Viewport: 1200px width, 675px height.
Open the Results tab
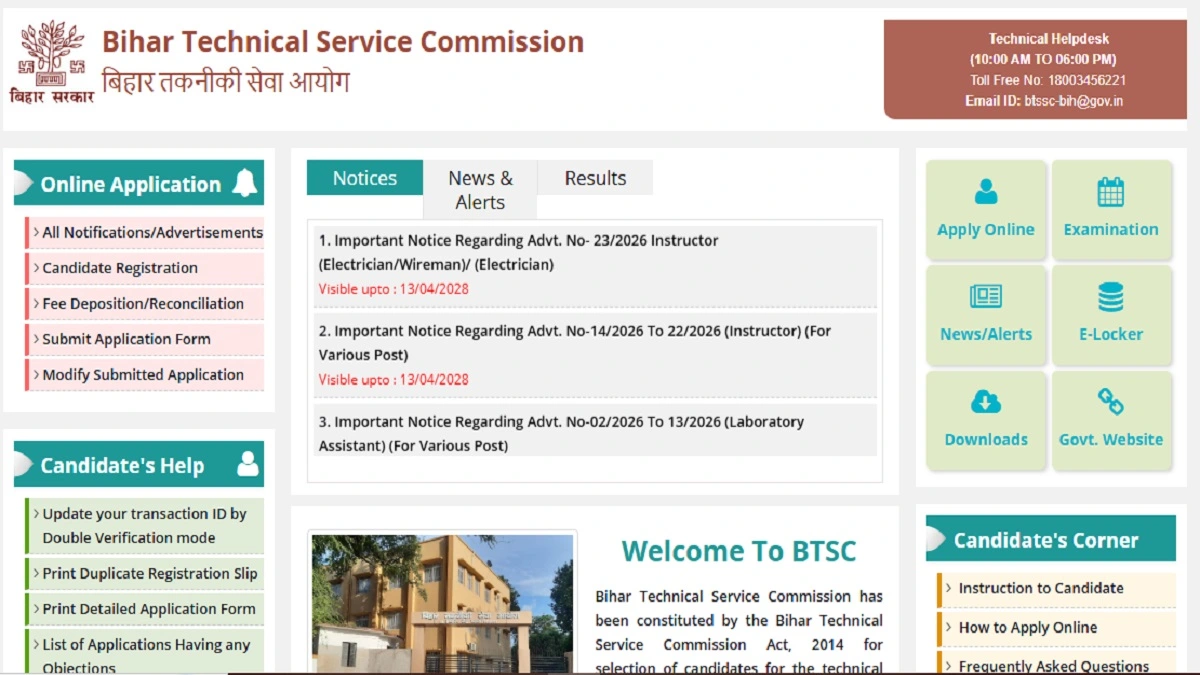point(594,178)
